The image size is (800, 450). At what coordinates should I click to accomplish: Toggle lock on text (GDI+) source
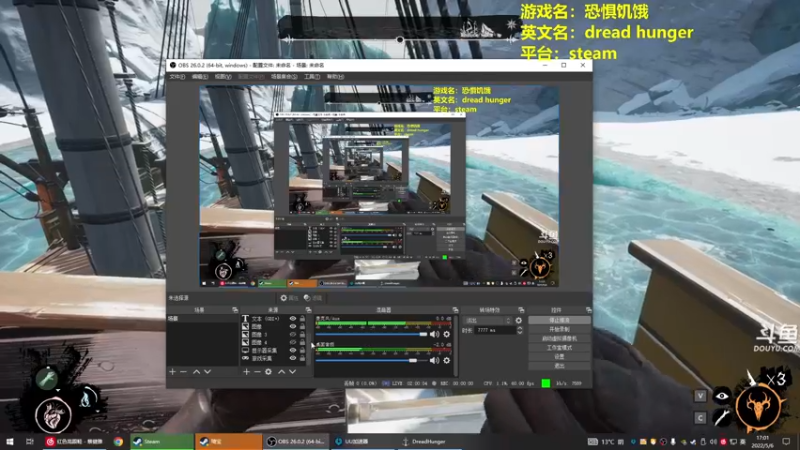(303, 318)
